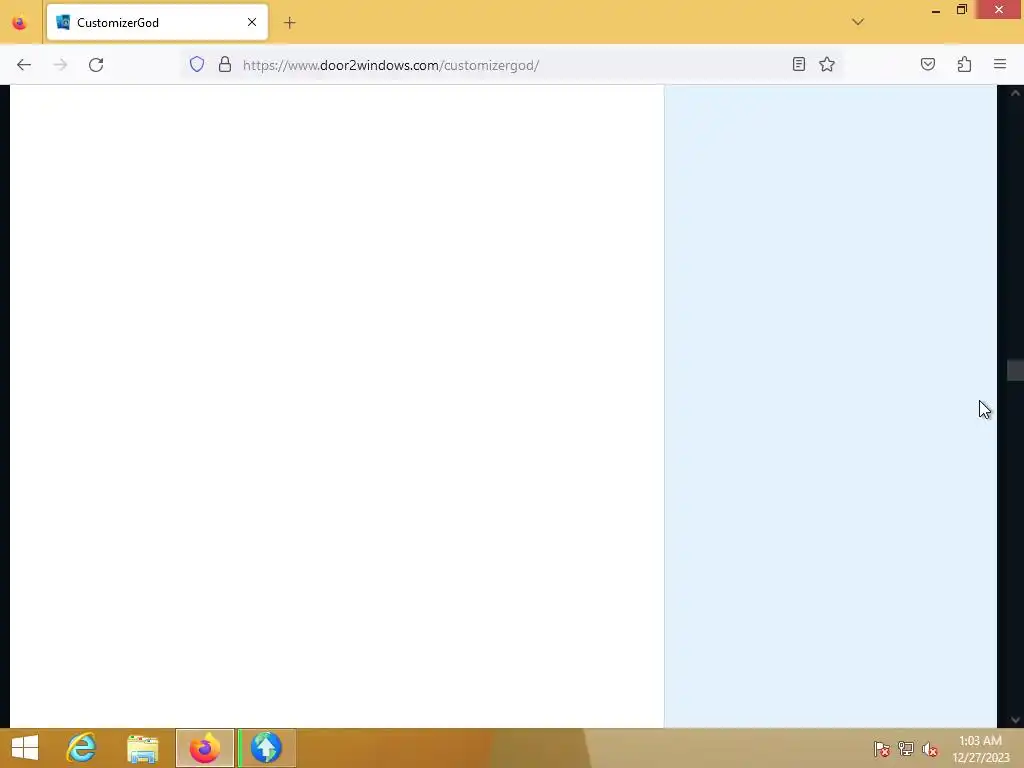Screen dimensions: 1024x768
Task: Open the Firefox hamburger application menu
Action: tap(1000, 64)
